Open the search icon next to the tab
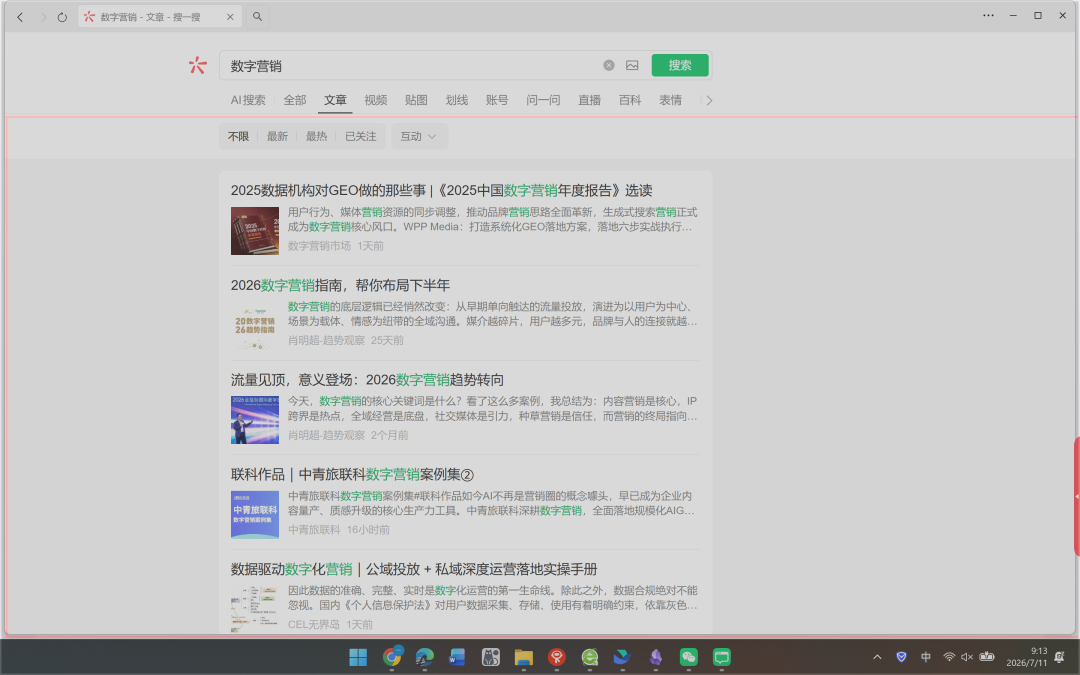Viewport: 1080px width, 675px height. pyautogui.click(x=257, y=17)
